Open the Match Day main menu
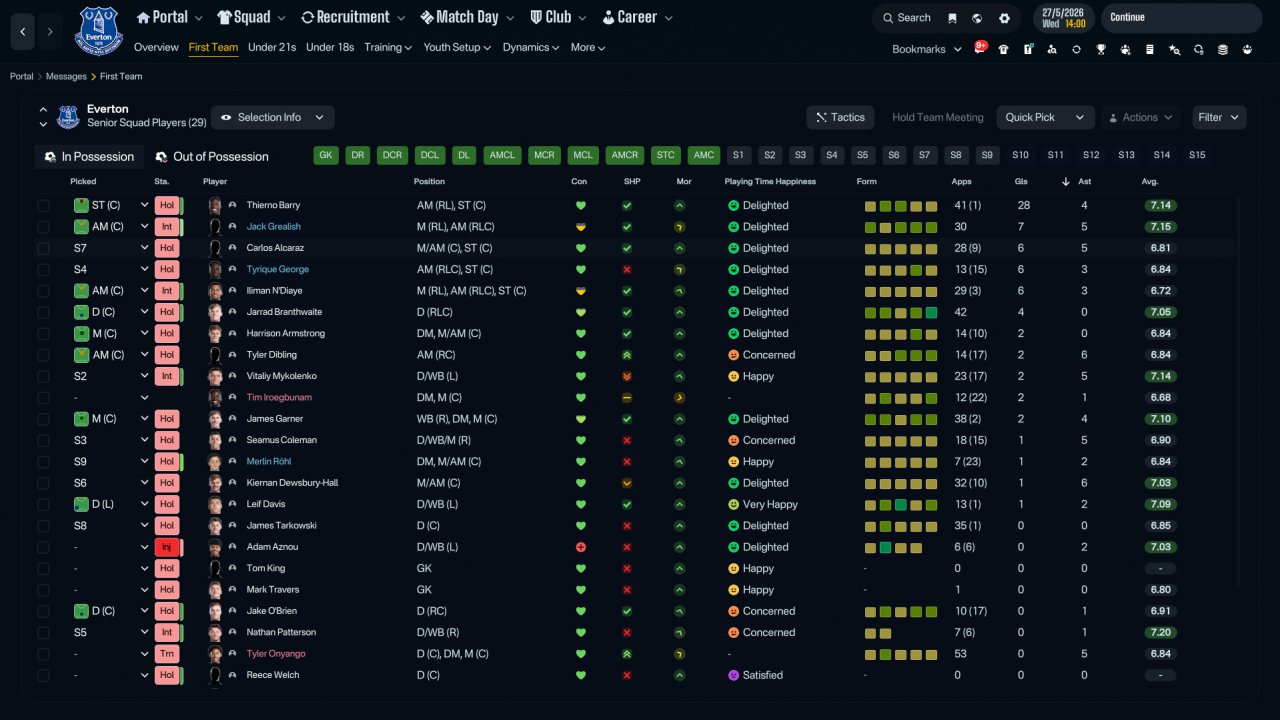Screen dimensions: 1280x720 pyautogui.click(x=467, y=17)
